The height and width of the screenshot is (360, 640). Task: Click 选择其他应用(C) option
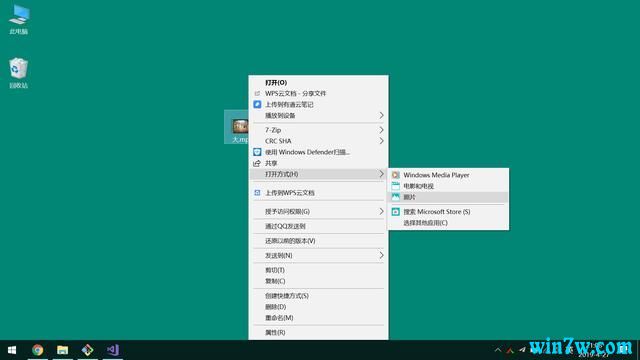[448, 222]
